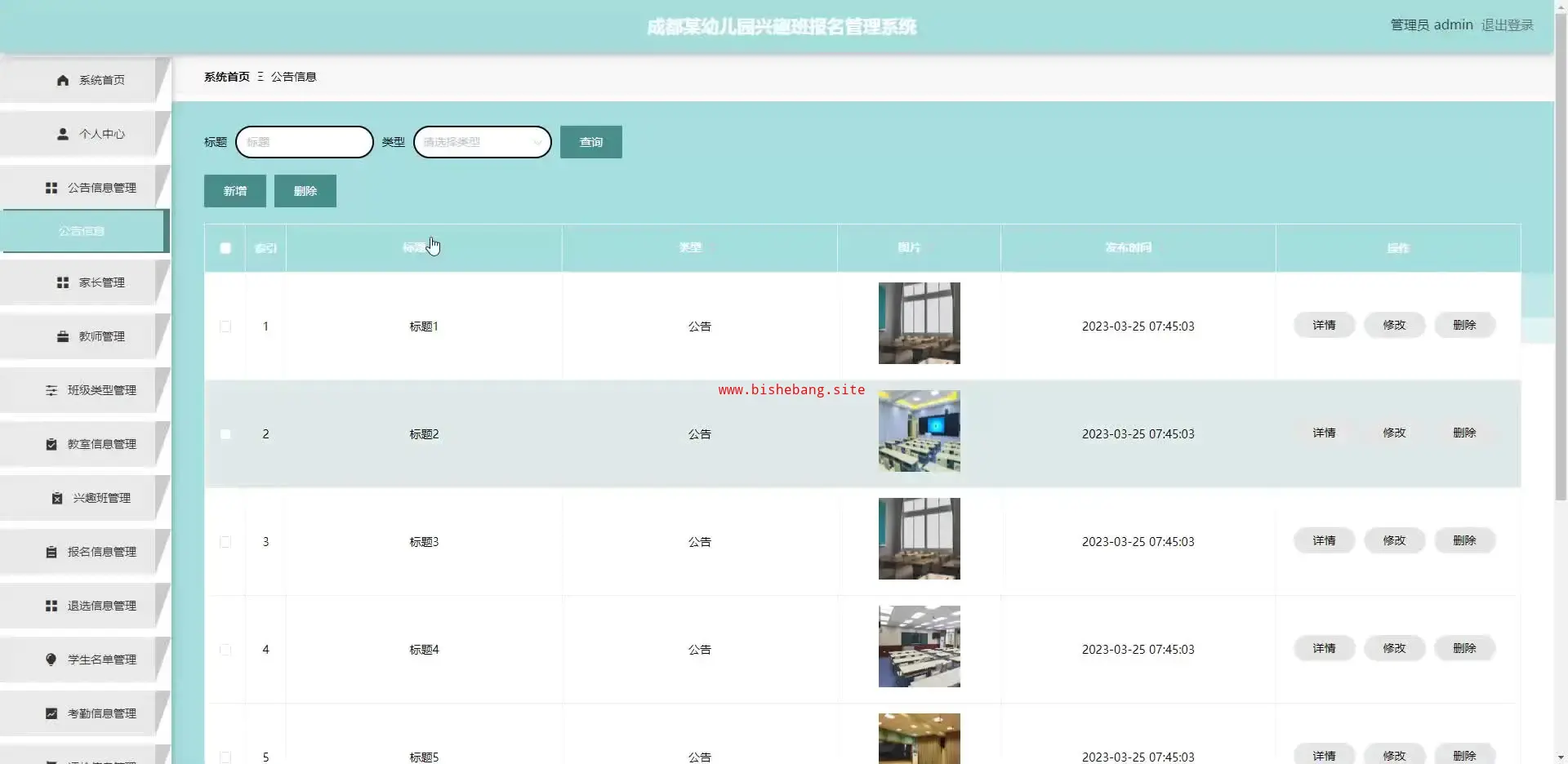Viewport: 1568px width, 764px height.
Task: Click the grid icon beside 家长管理
Action: tap(63, 282)
